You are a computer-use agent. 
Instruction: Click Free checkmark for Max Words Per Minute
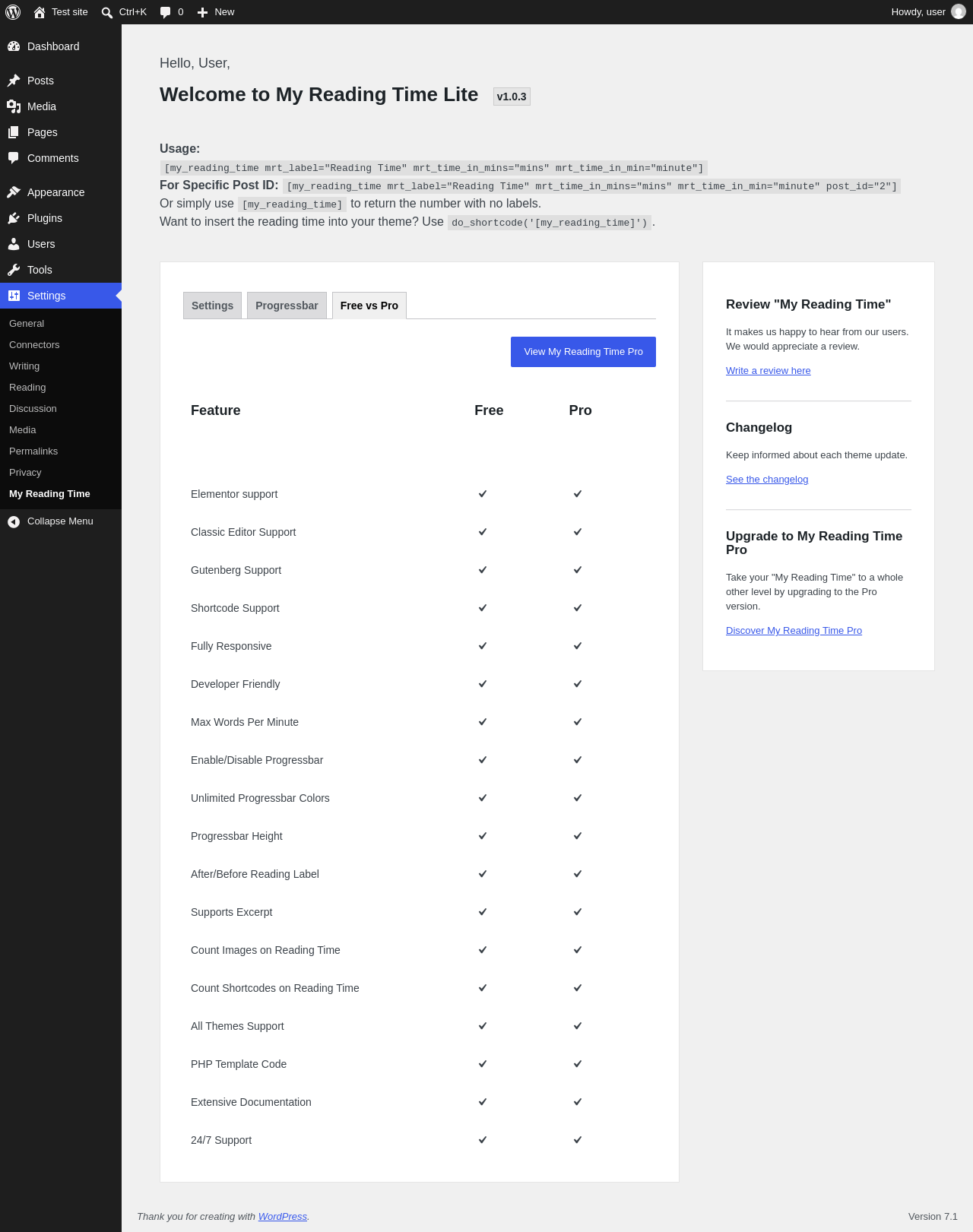[483, 722]
